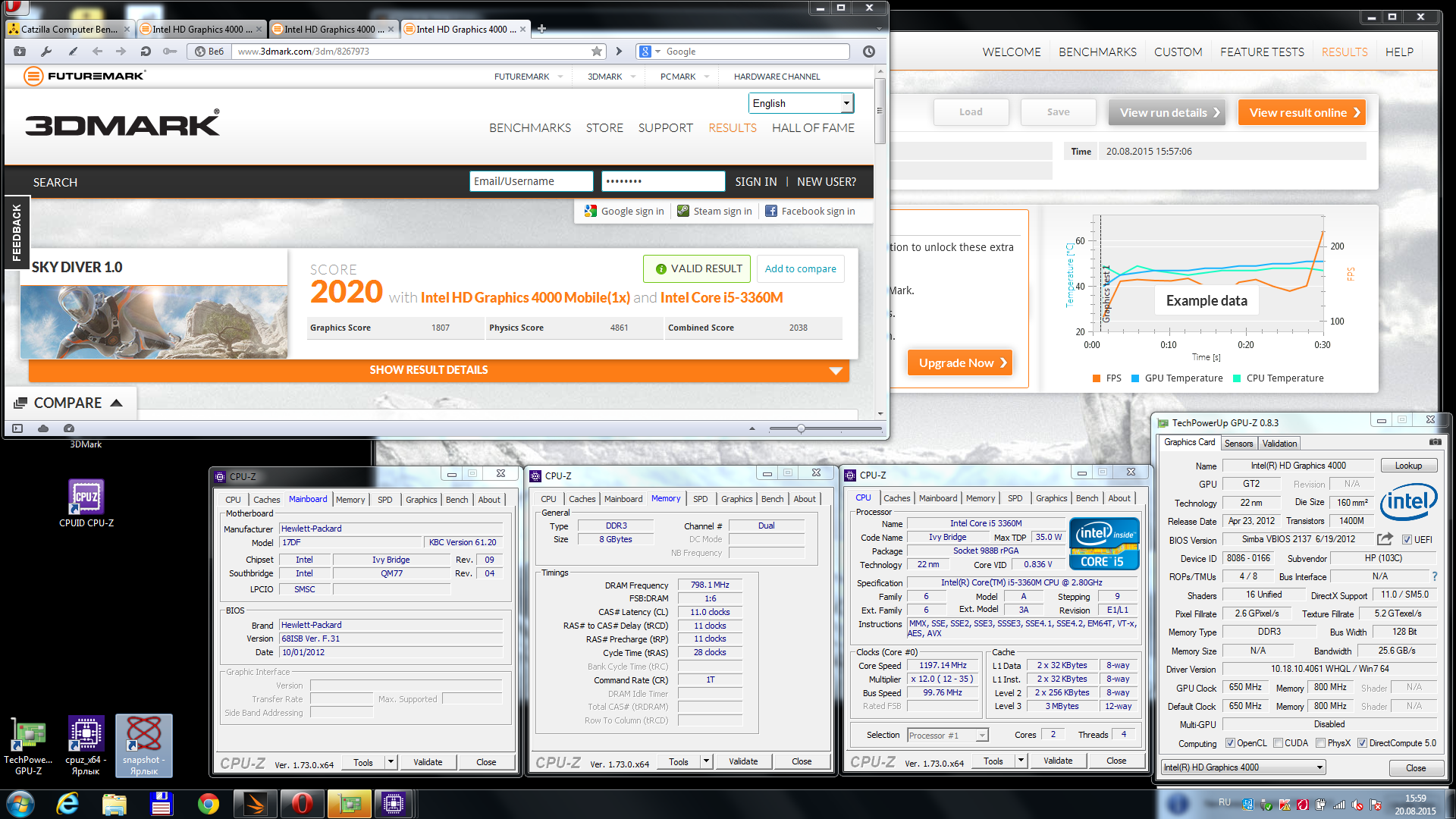Toggle Opera panel icon in status bar
The width and height of the screenshot is (1456, 819).
(x=17, y=428)
